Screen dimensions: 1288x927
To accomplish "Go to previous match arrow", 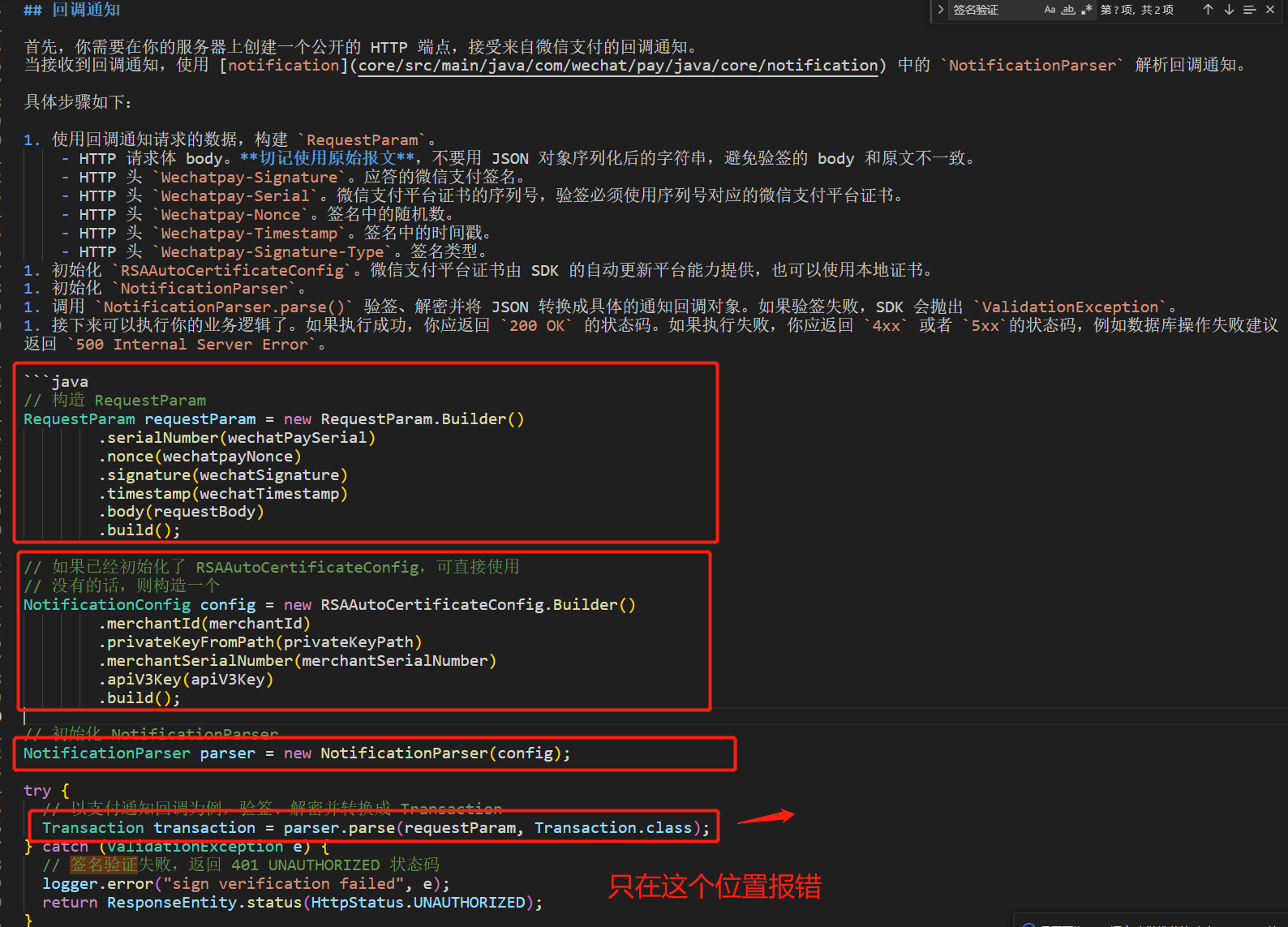I will [x=1208, y=10].
